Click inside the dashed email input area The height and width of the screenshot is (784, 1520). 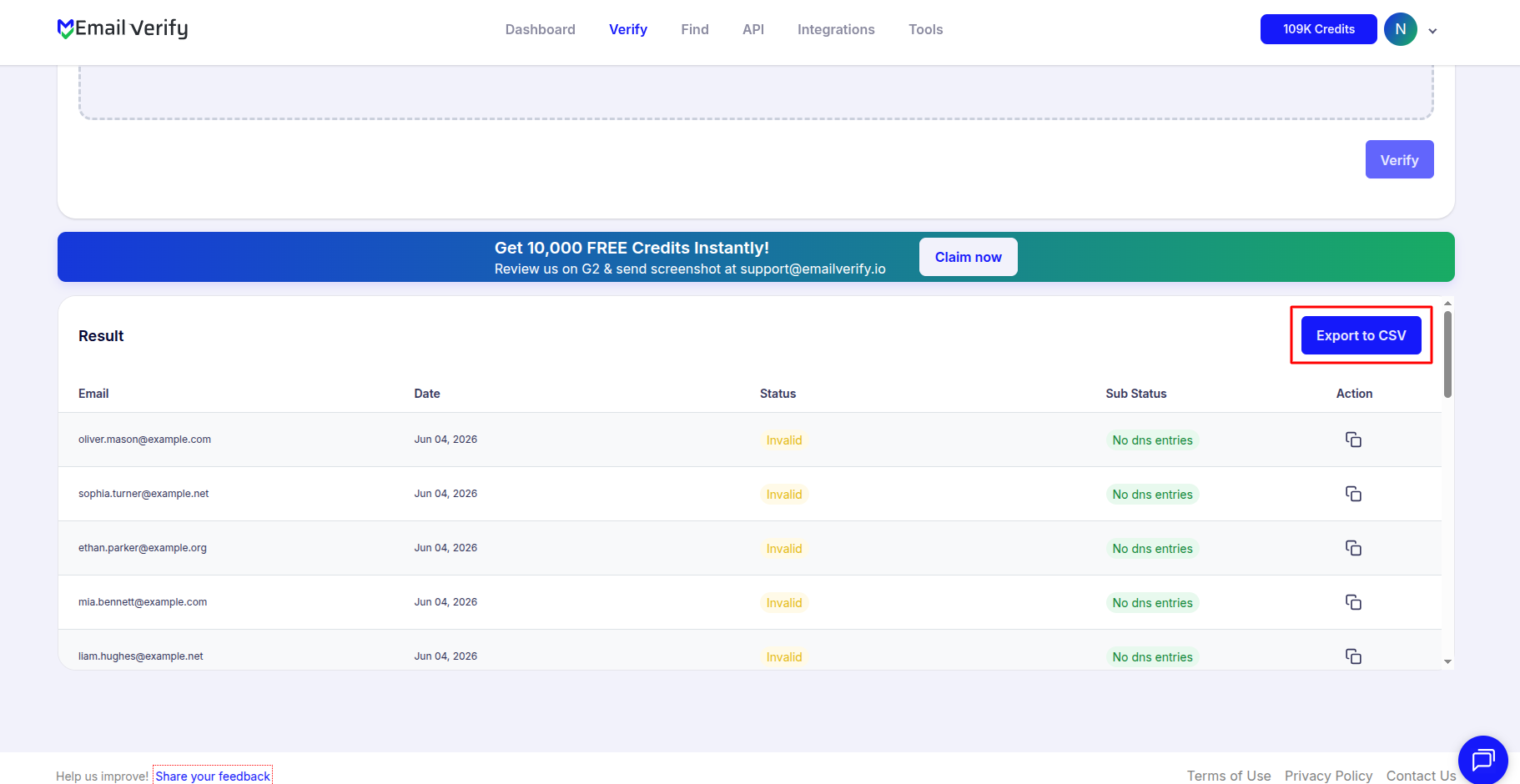point(756,92)
